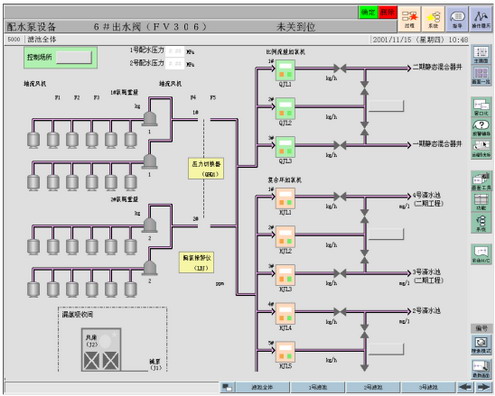Select the QJL1 chlorinator unit
This screenshot has width=495, height=396.
[x=285, y=70]
